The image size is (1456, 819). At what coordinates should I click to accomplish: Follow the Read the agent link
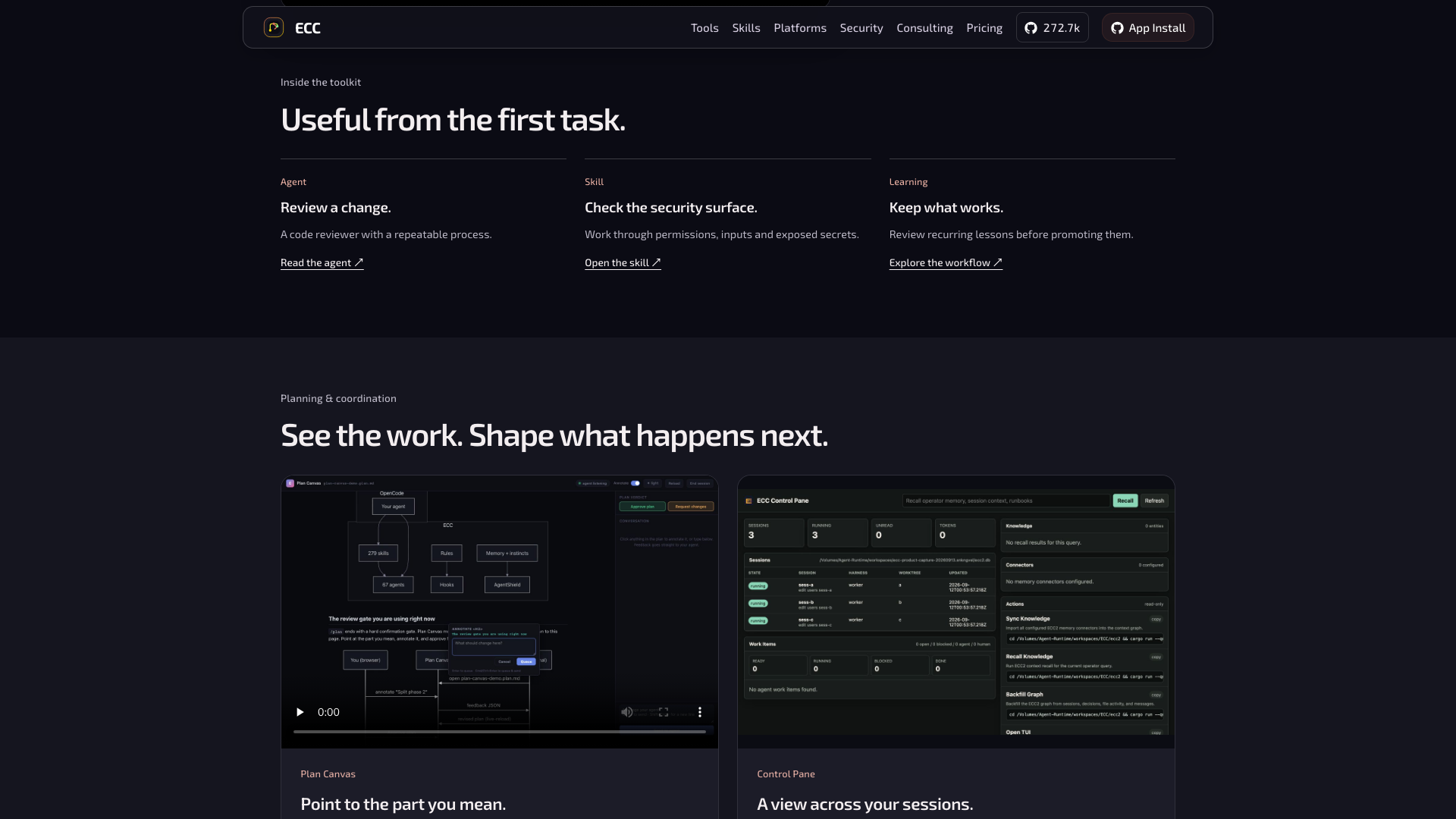pyautogui.click(x=322, y=262)
